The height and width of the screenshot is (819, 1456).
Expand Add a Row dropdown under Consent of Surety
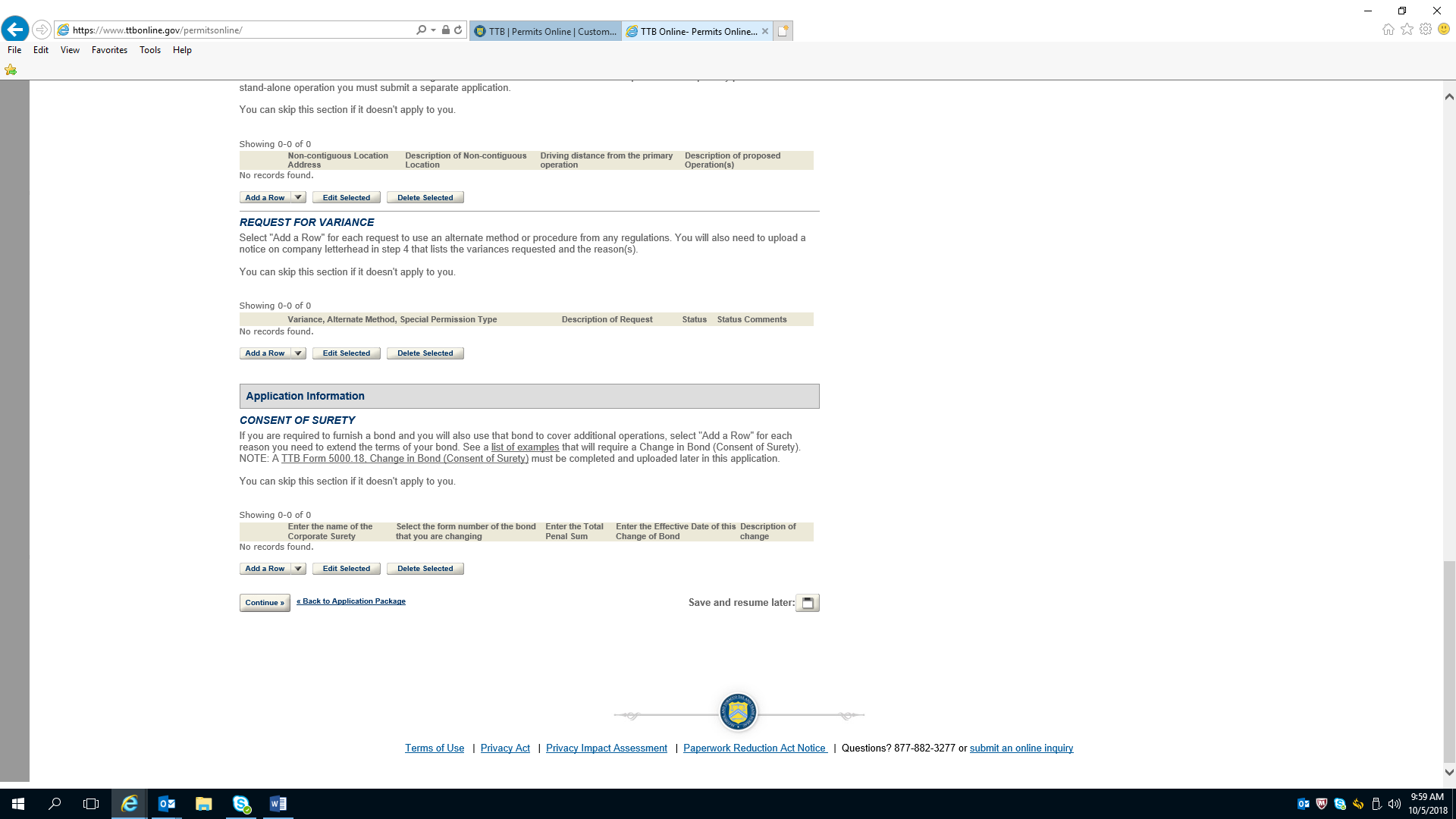click(x=298, y=569)
